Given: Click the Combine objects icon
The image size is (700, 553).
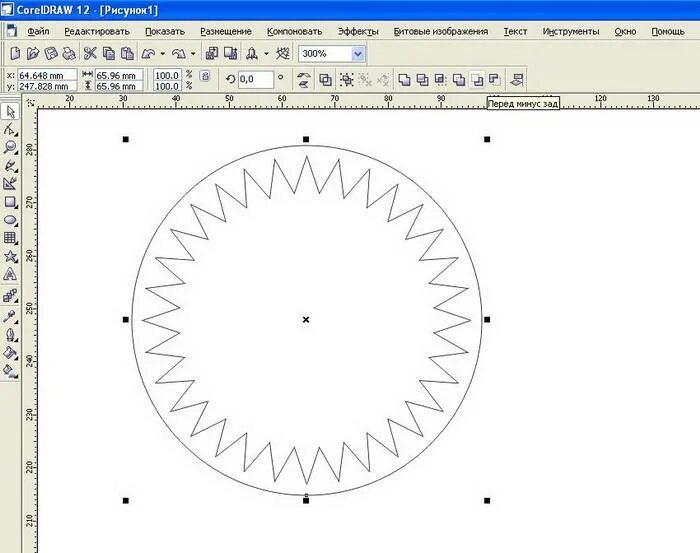Looking at the screenshot, I should pyautogui.click(x=325, y=80).
